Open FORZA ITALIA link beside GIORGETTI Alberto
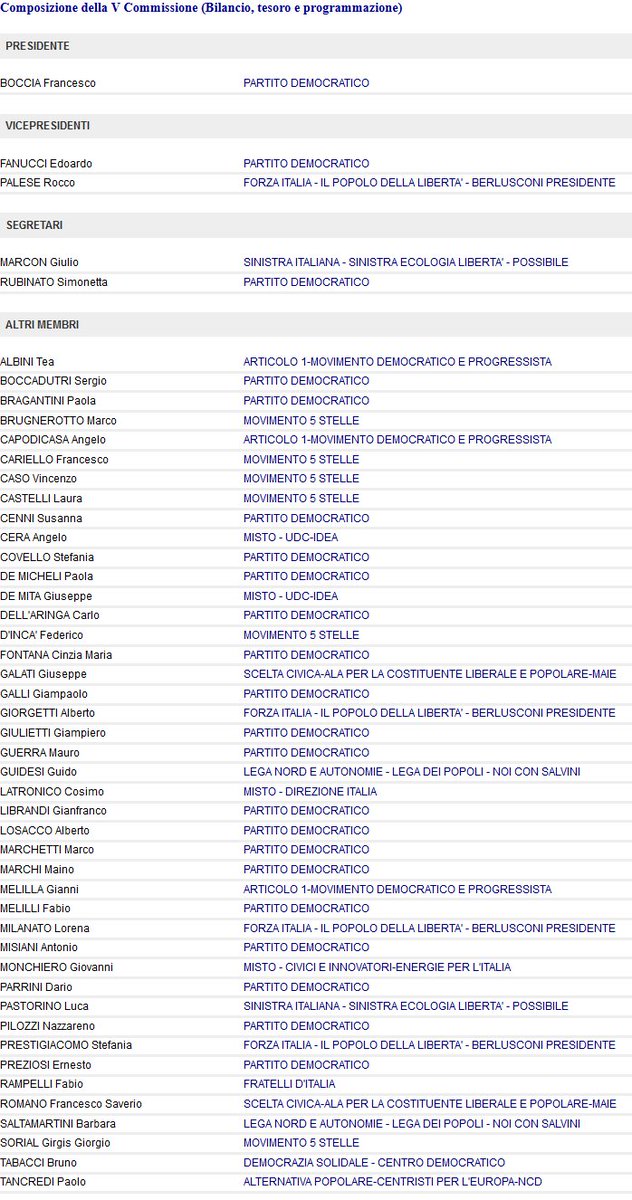 click(429, 713)
